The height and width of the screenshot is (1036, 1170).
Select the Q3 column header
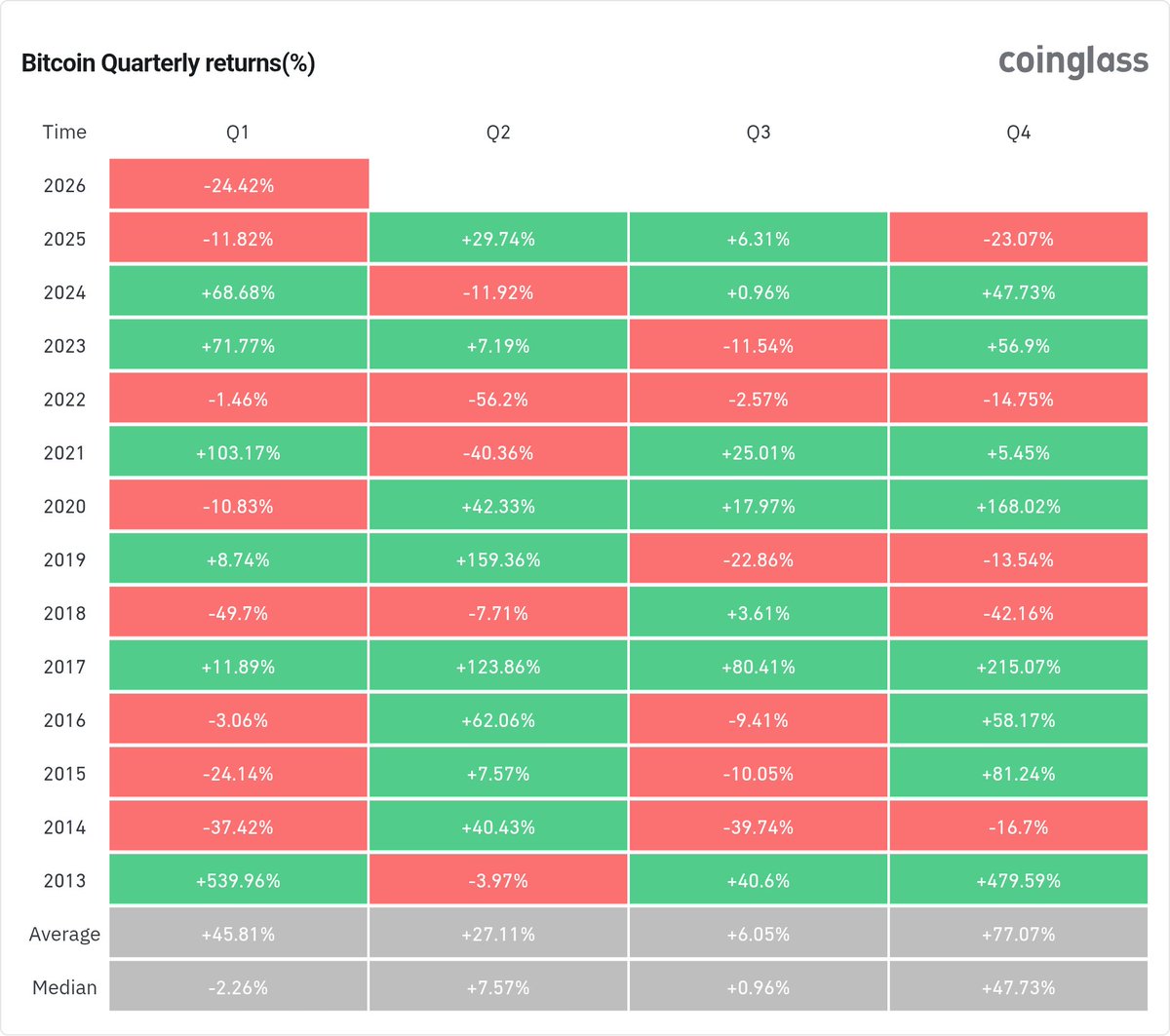[759, 133]
